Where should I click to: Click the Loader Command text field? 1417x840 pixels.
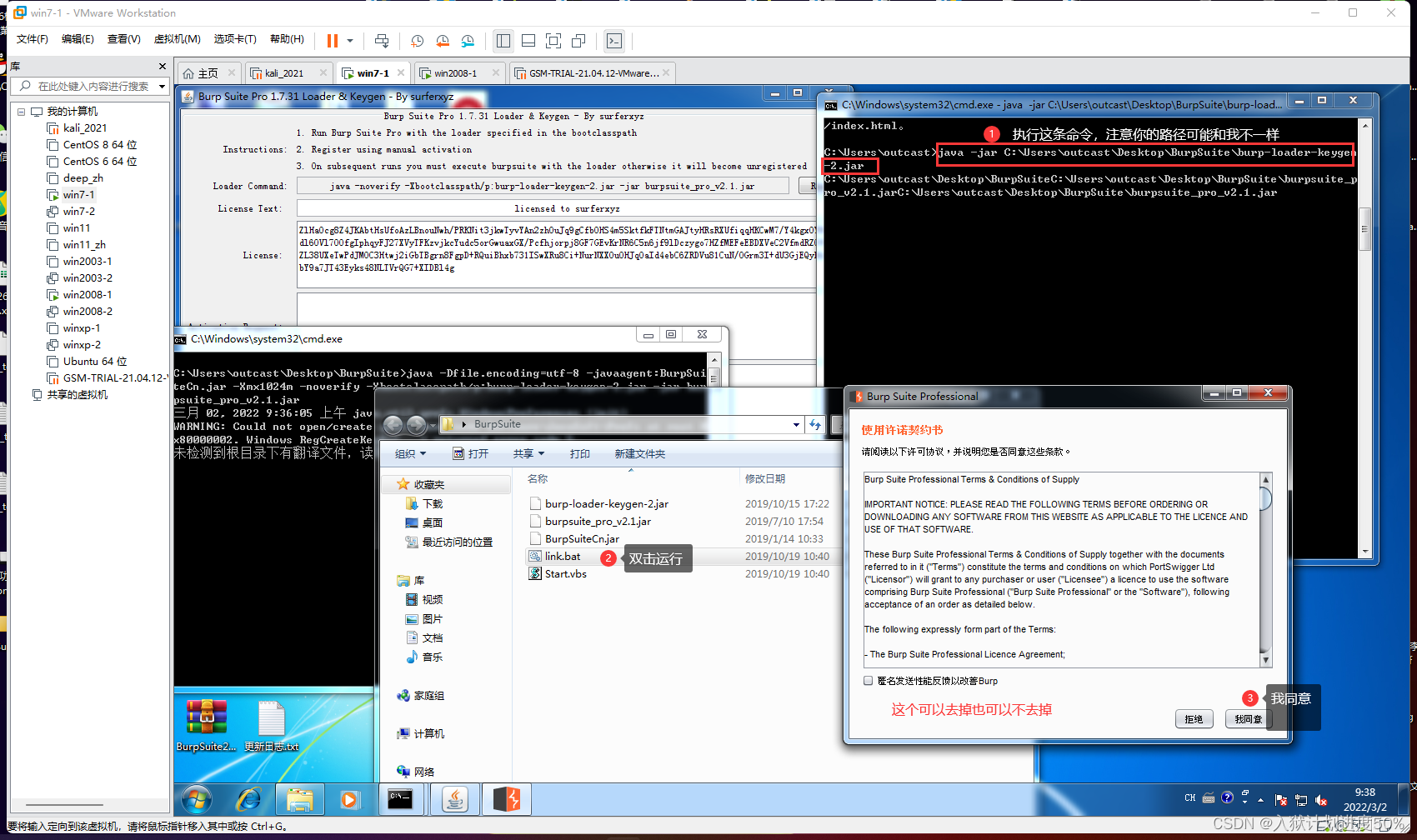[543, 186]
